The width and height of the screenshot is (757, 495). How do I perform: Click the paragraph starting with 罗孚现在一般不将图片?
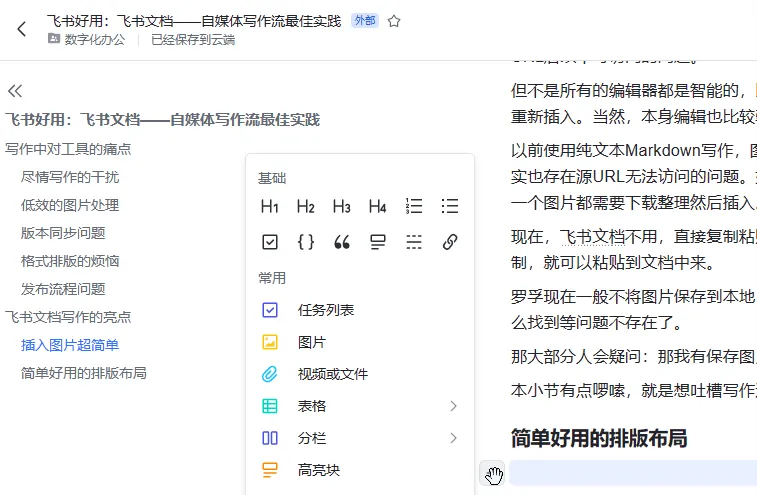coord(634,310)
